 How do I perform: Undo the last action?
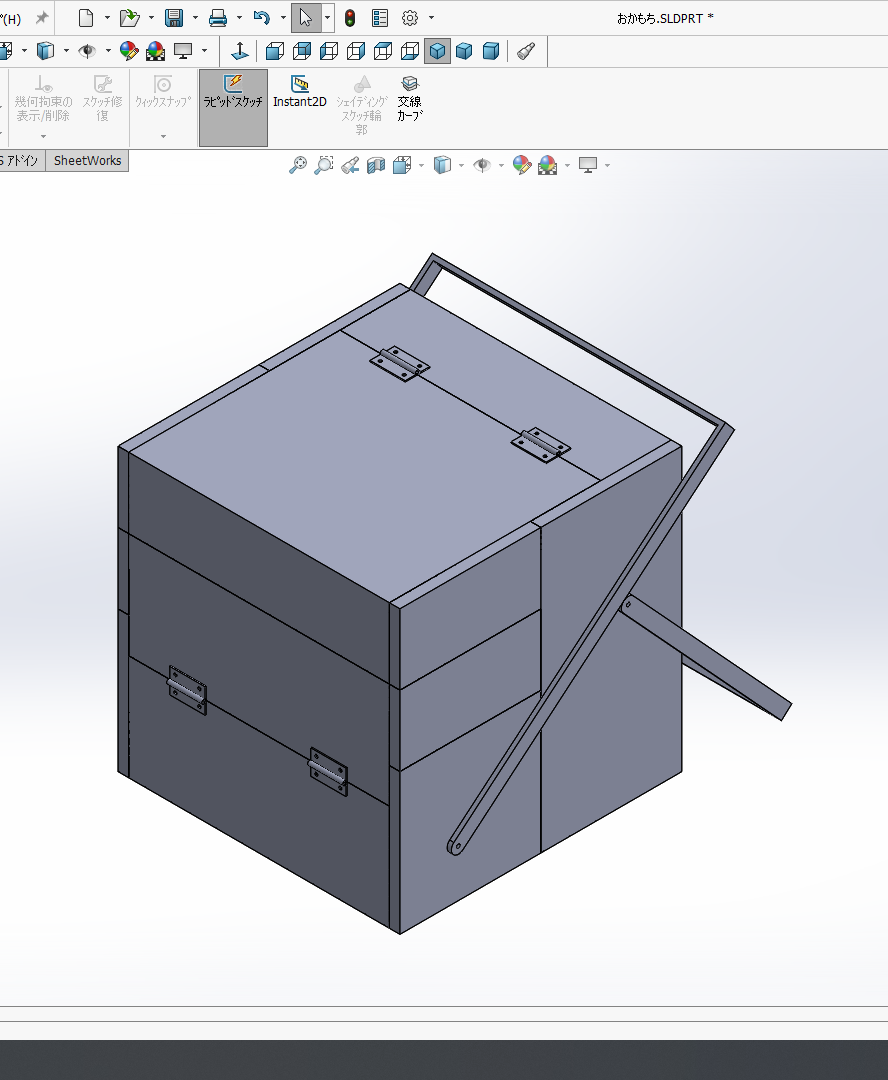point(261,18)
